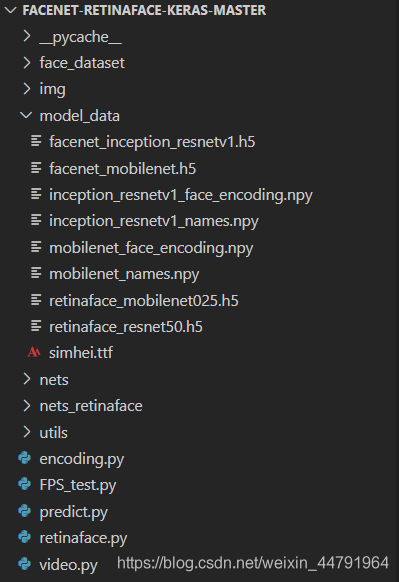Click file icon of retinaface_mobilenet025.h5

(x=36, y=300)
